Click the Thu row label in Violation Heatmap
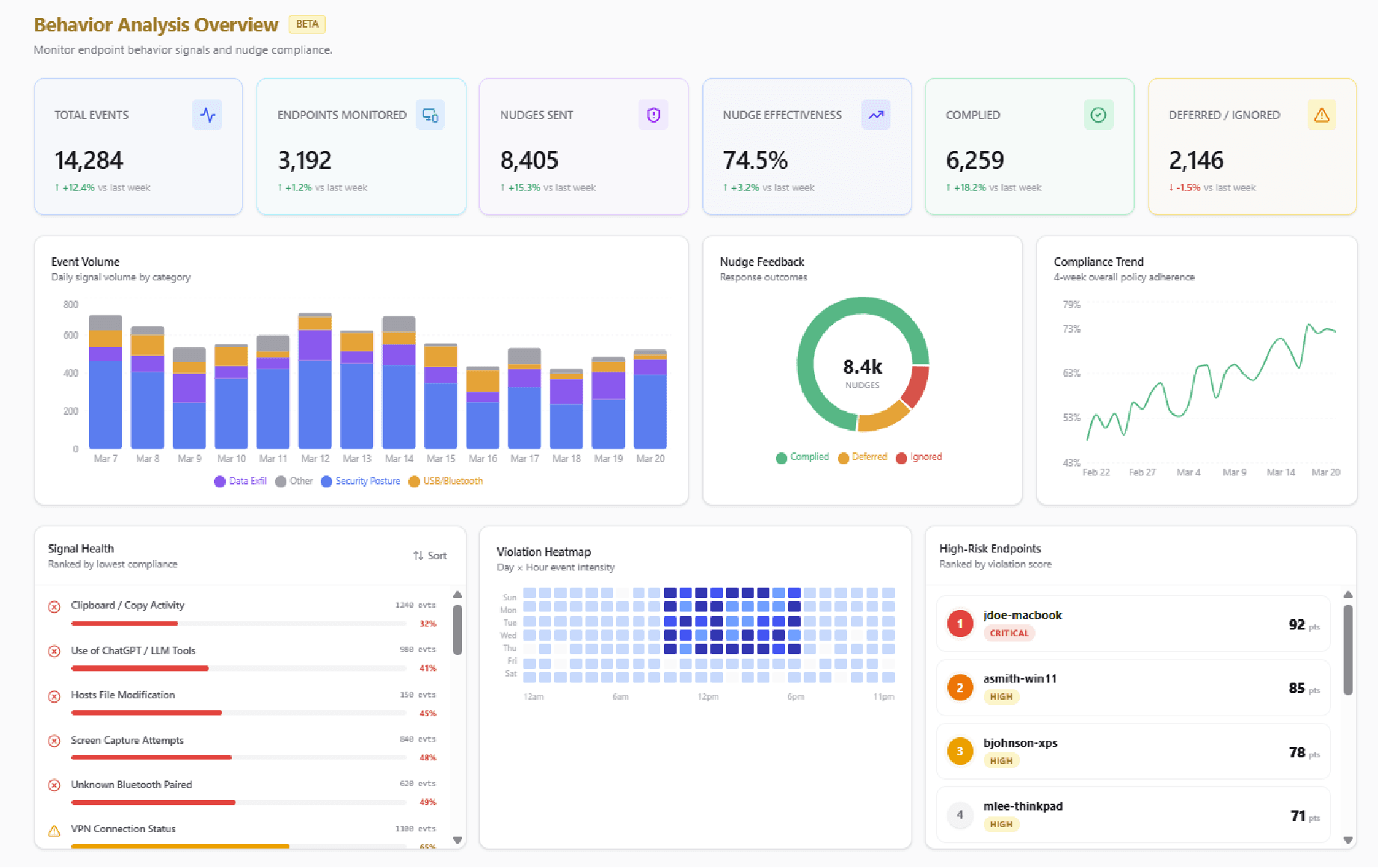Viewport: 1378px width, 868px height. 510,648
